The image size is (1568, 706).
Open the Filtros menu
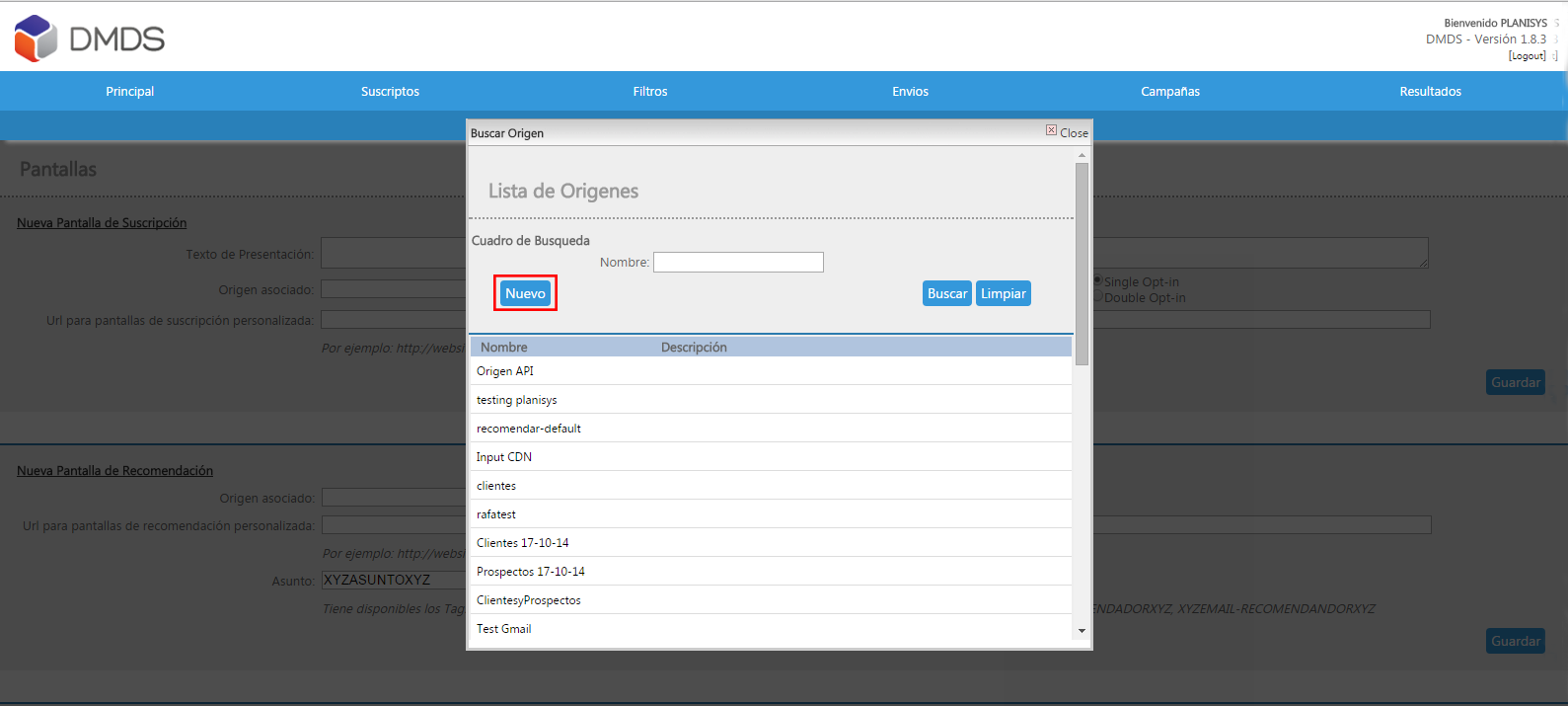coord(650,91)
